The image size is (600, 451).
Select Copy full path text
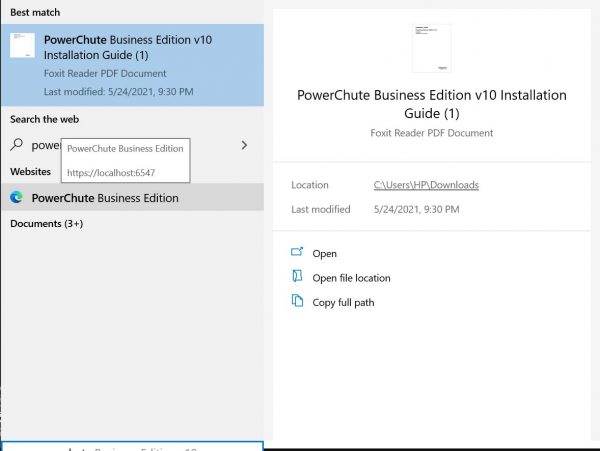coord(343,302)
